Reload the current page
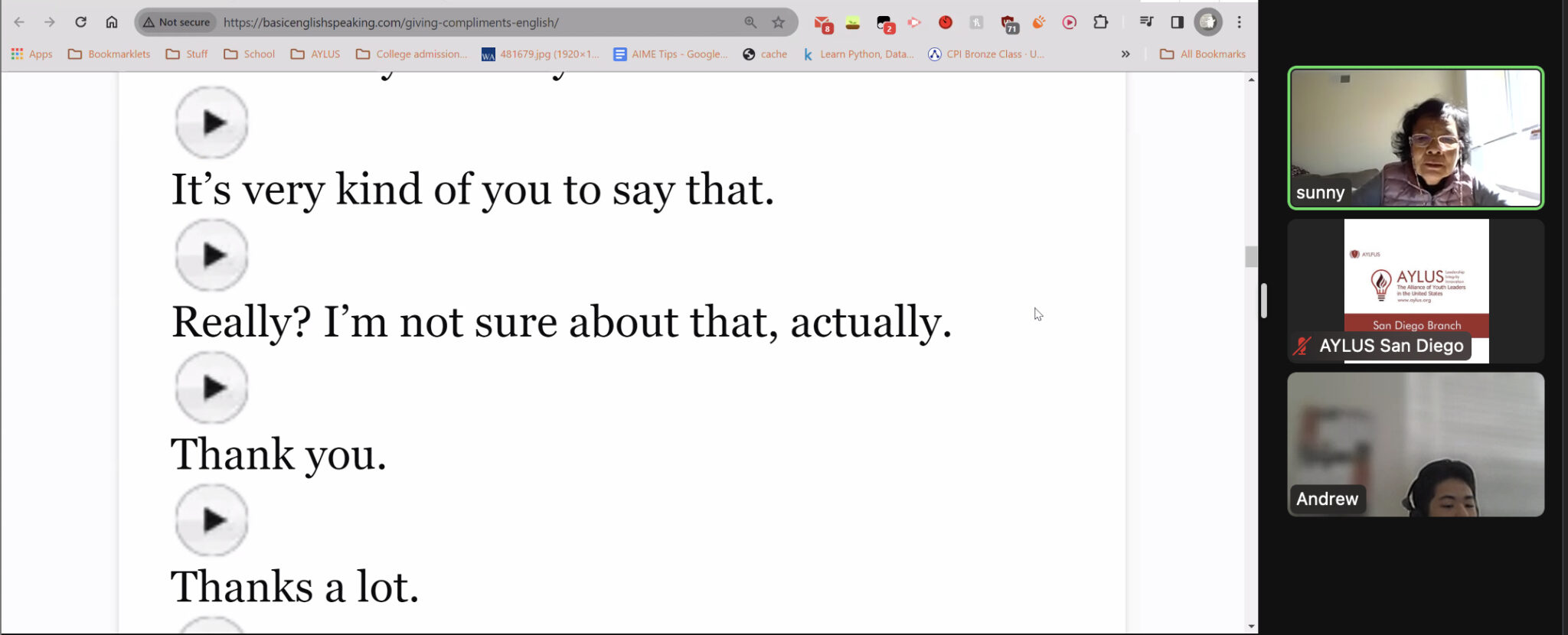This screenshot has height=635, width=1568. click(x=80, y=22)
